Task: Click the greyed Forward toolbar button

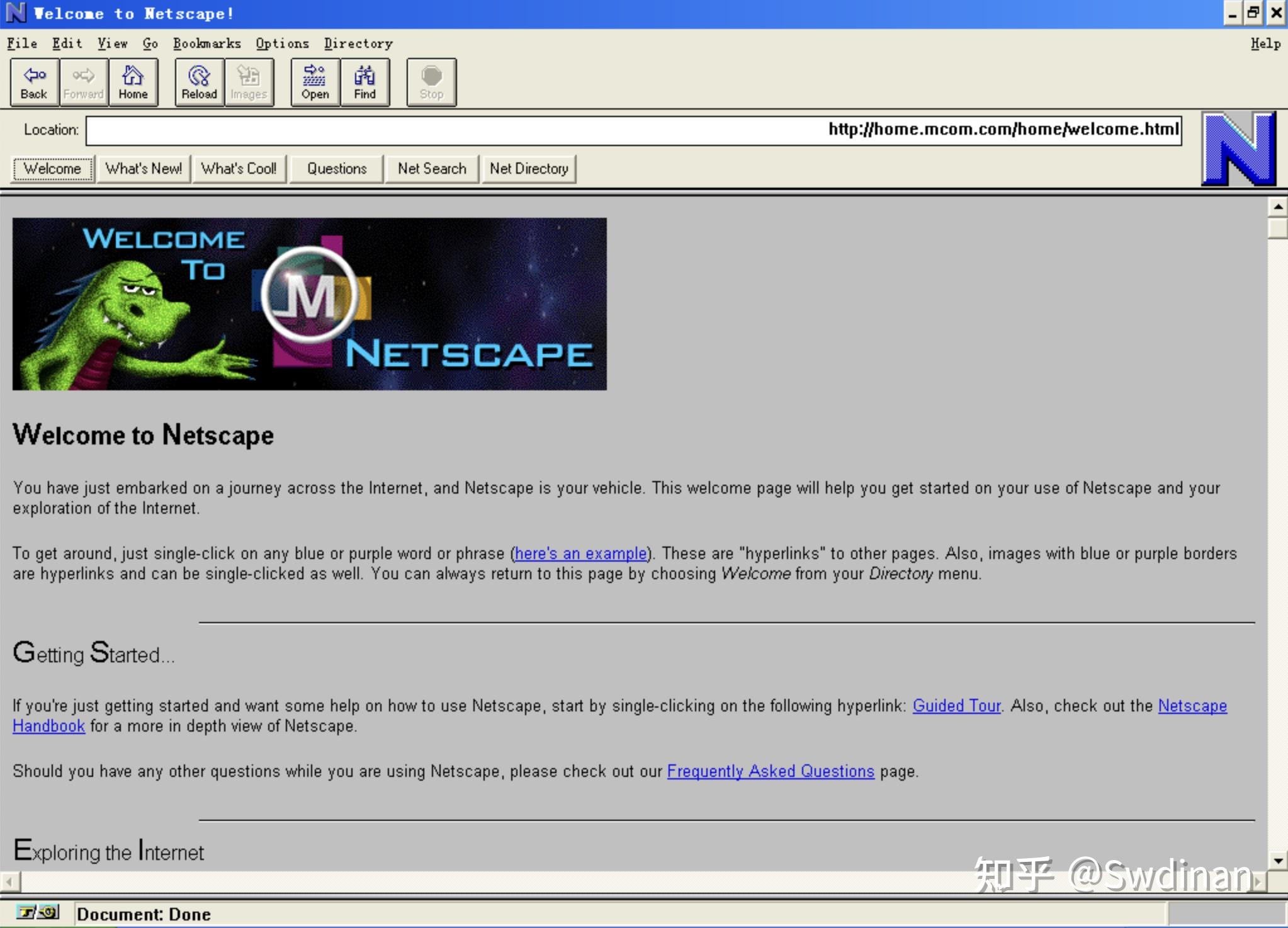Action: tap(84, 82)
